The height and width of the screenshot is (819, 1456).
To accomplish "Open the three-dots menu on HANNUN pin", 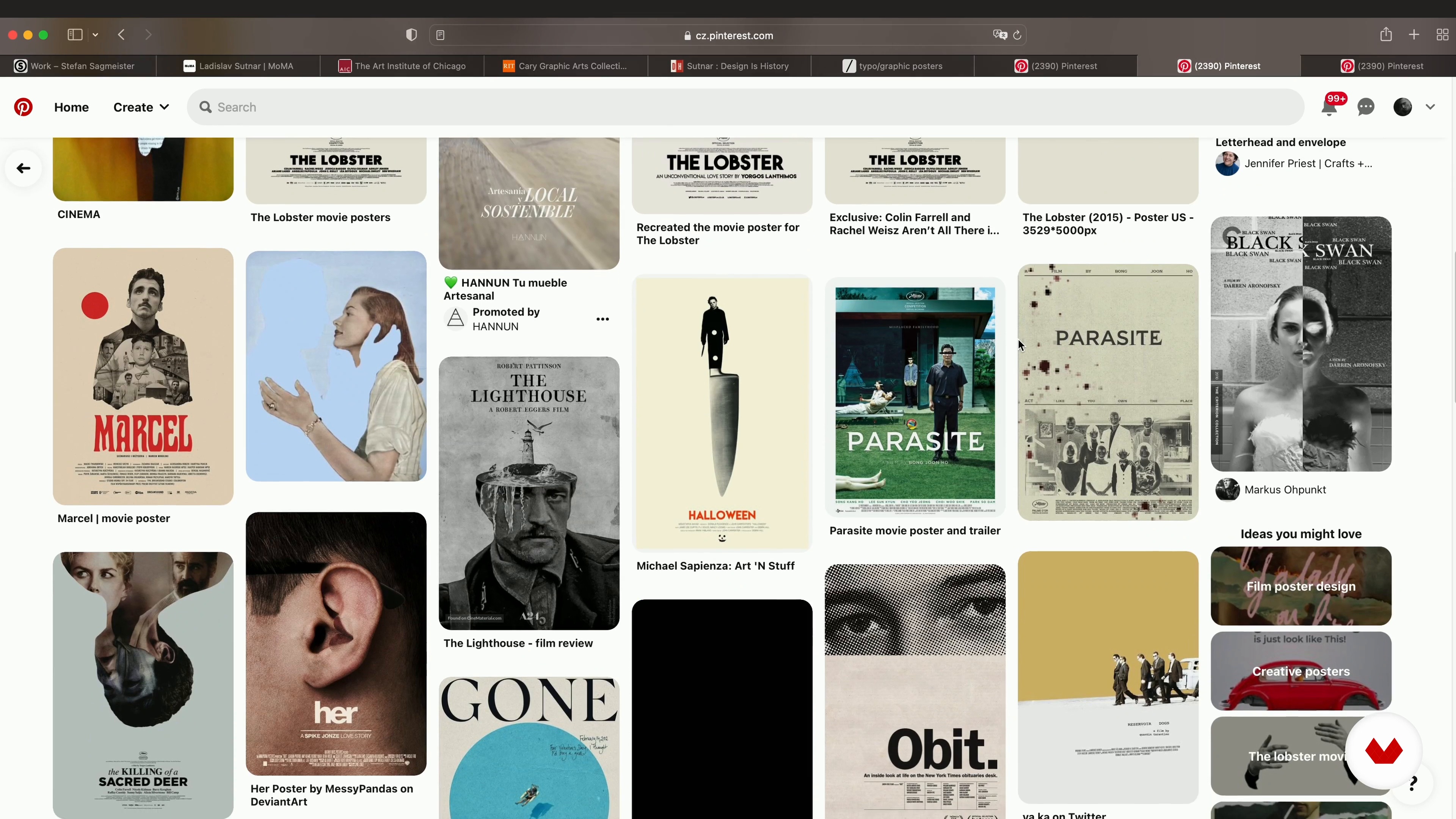I will click(x=602, y=319).
